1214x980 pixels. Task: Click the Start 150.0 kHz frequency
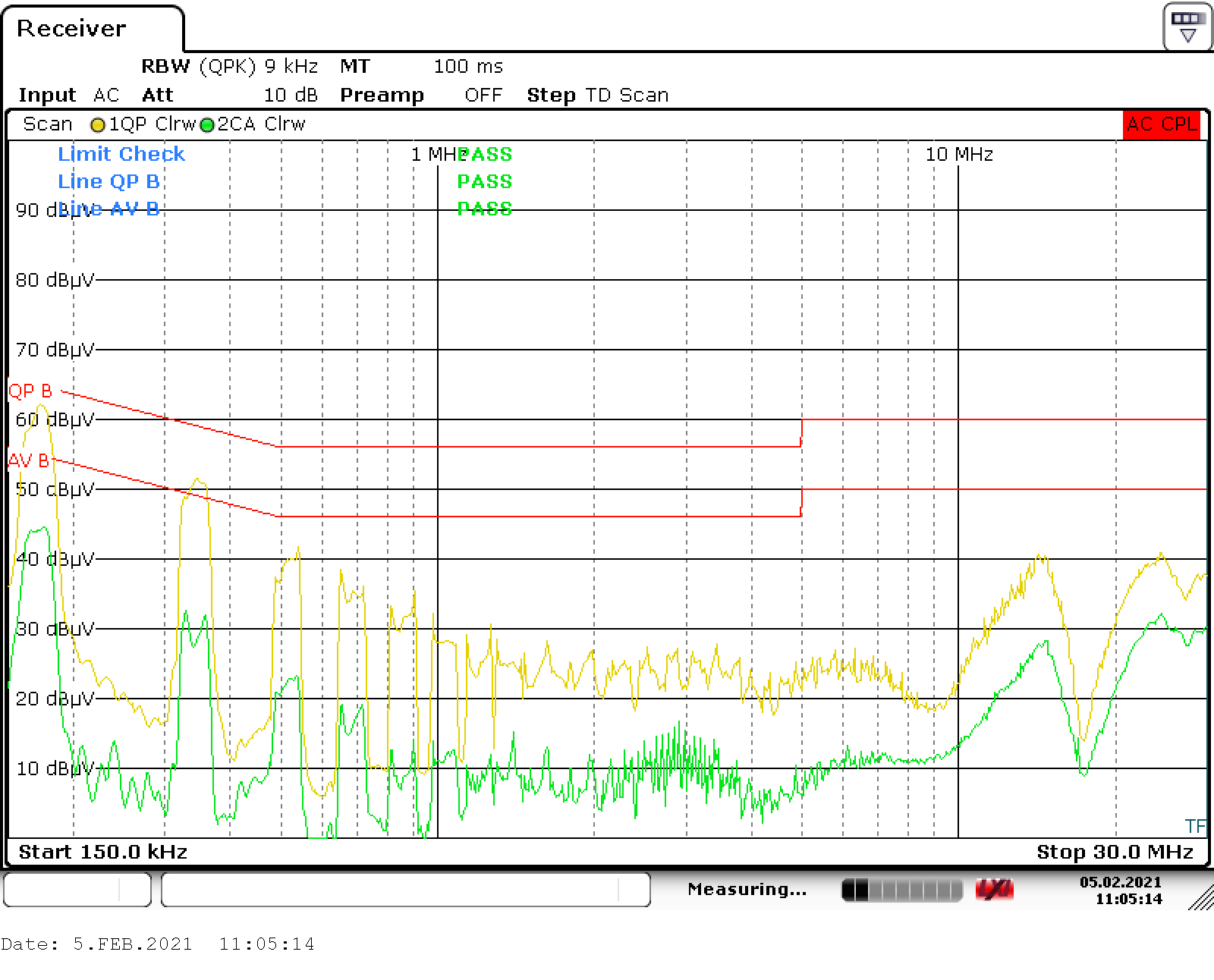(x=102, y=852)
